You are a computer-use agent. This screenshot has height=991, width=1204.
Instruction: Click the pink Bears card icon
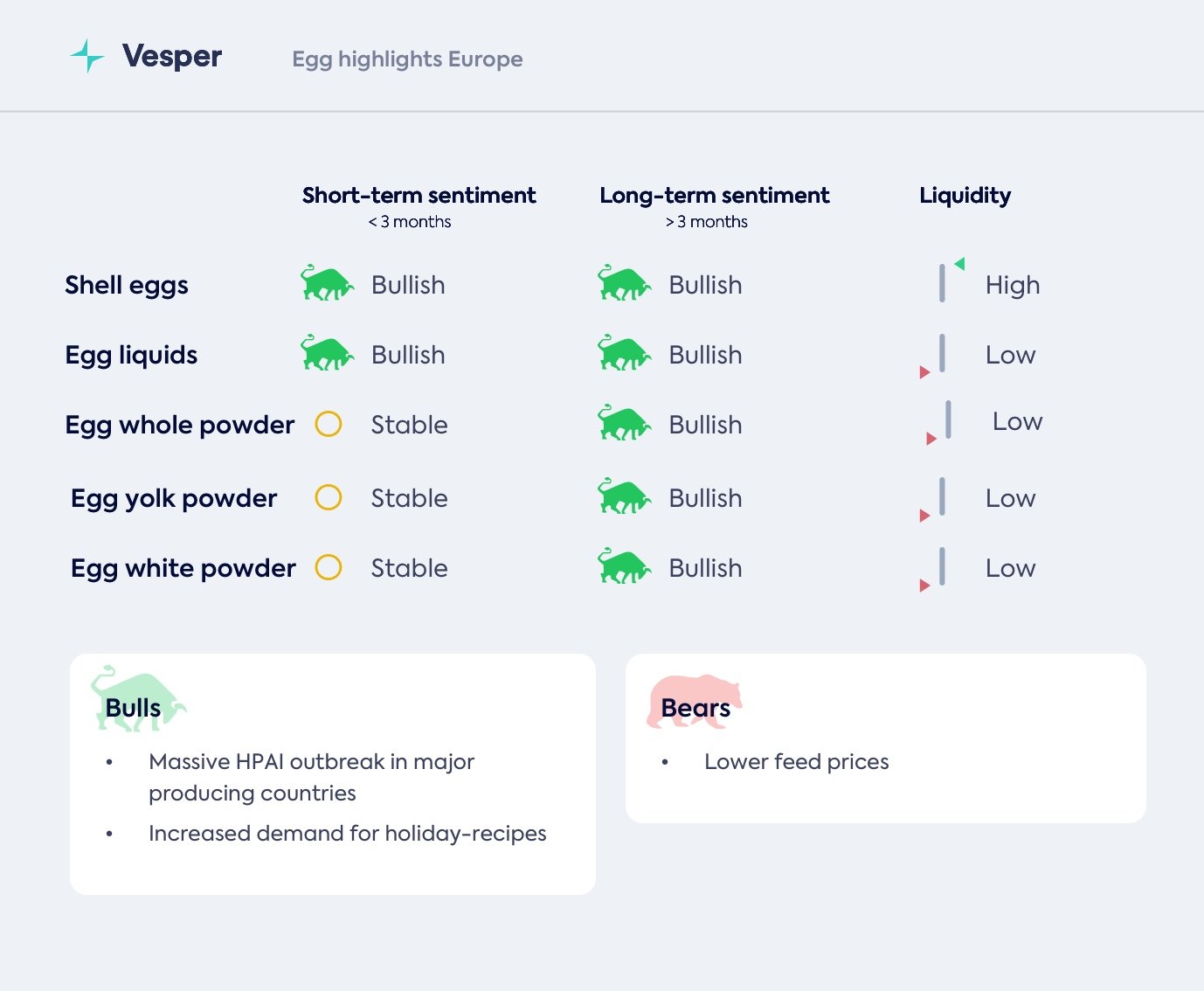coord(694,700)
